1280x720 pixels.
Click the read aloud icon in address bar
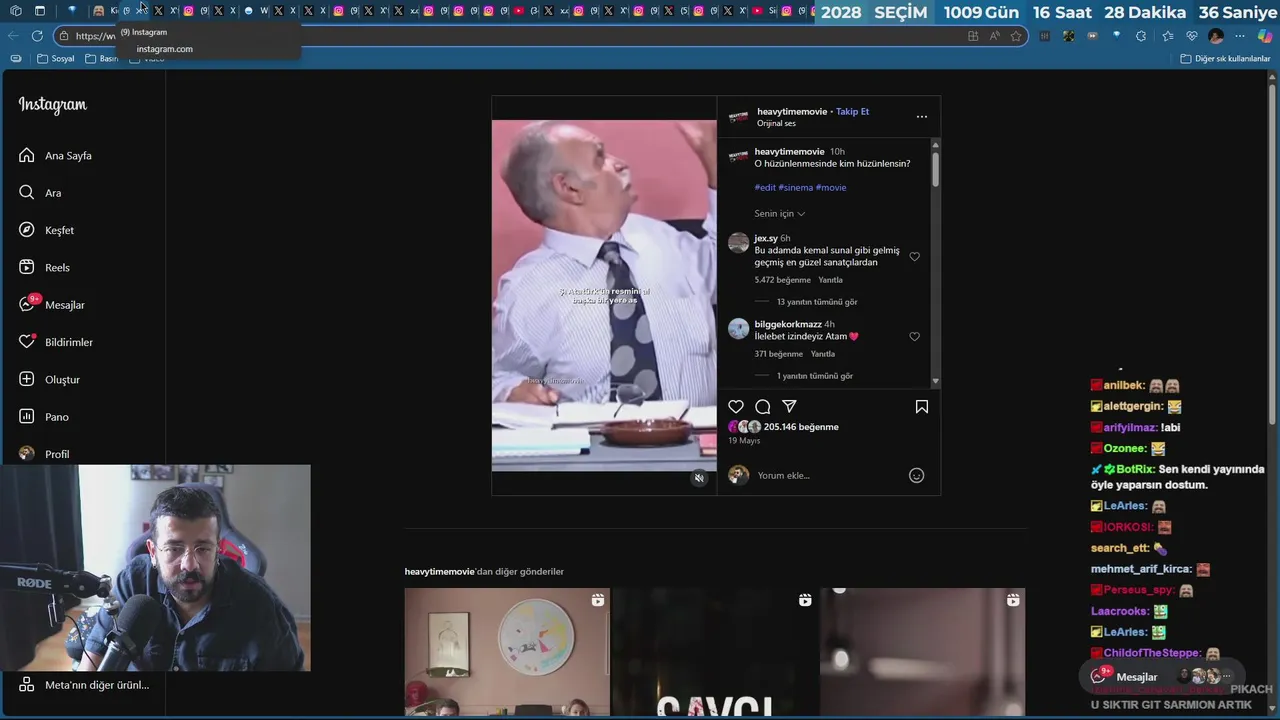click(995, 36)
